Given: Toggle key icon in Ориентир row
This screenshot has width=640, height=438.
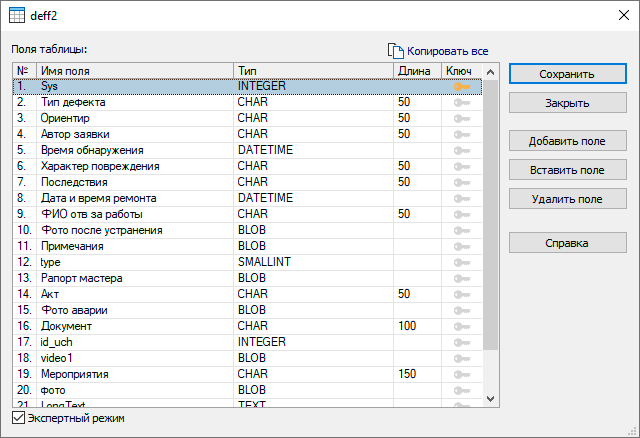Looking at the screenshot, I should point(462,119).
